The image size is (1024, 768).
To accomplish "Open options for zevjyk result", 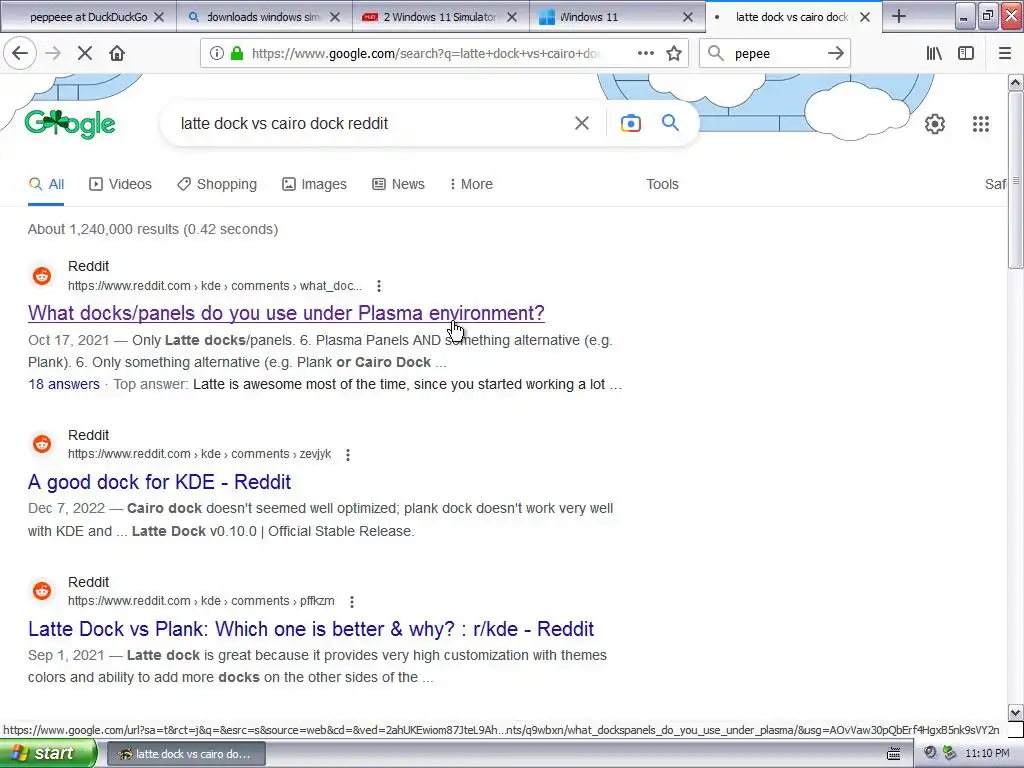I will (x=348, y=455).
